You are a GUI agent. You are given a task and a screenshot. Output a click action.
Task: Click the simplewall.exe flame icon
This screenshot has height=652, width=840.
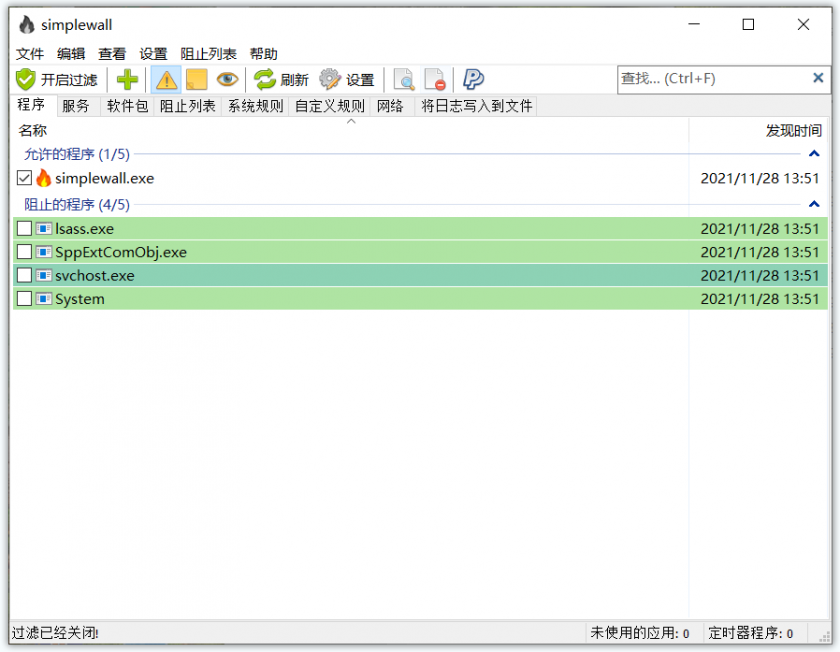coord(44,178)
